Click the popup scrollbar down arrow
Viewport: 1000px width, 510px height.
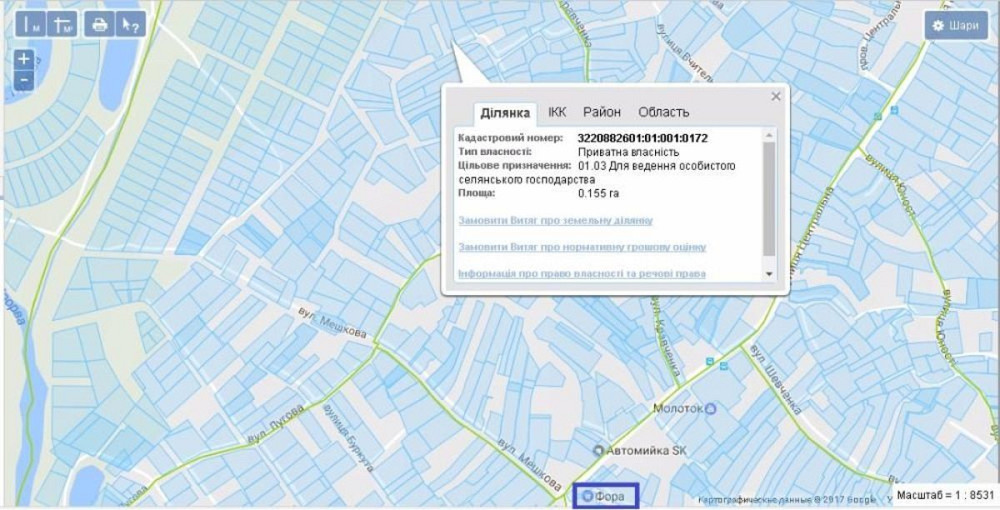click(769, 273)
